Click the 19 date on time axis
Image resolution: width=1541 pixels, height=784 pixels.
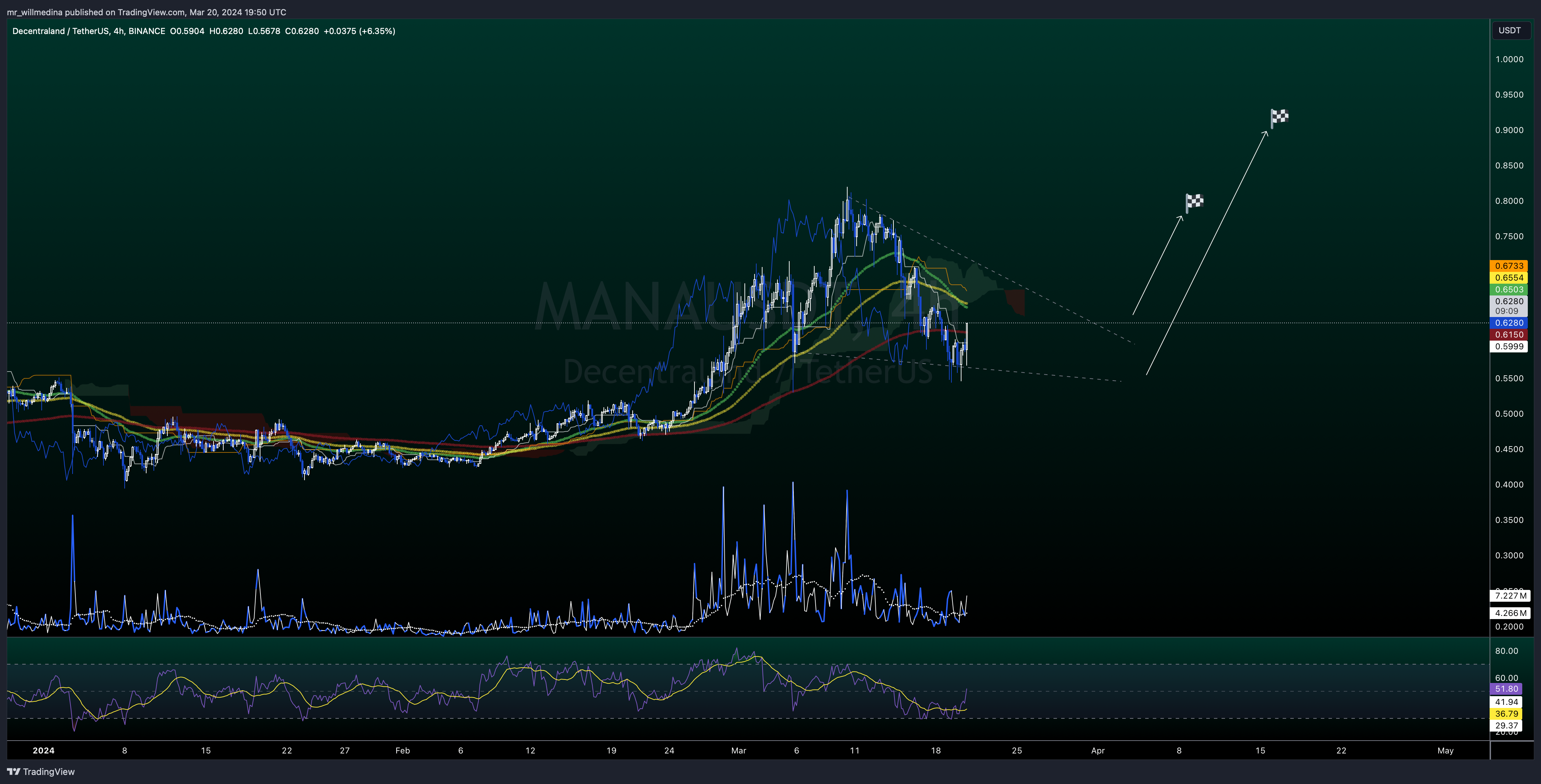click(x=611, y=751)
